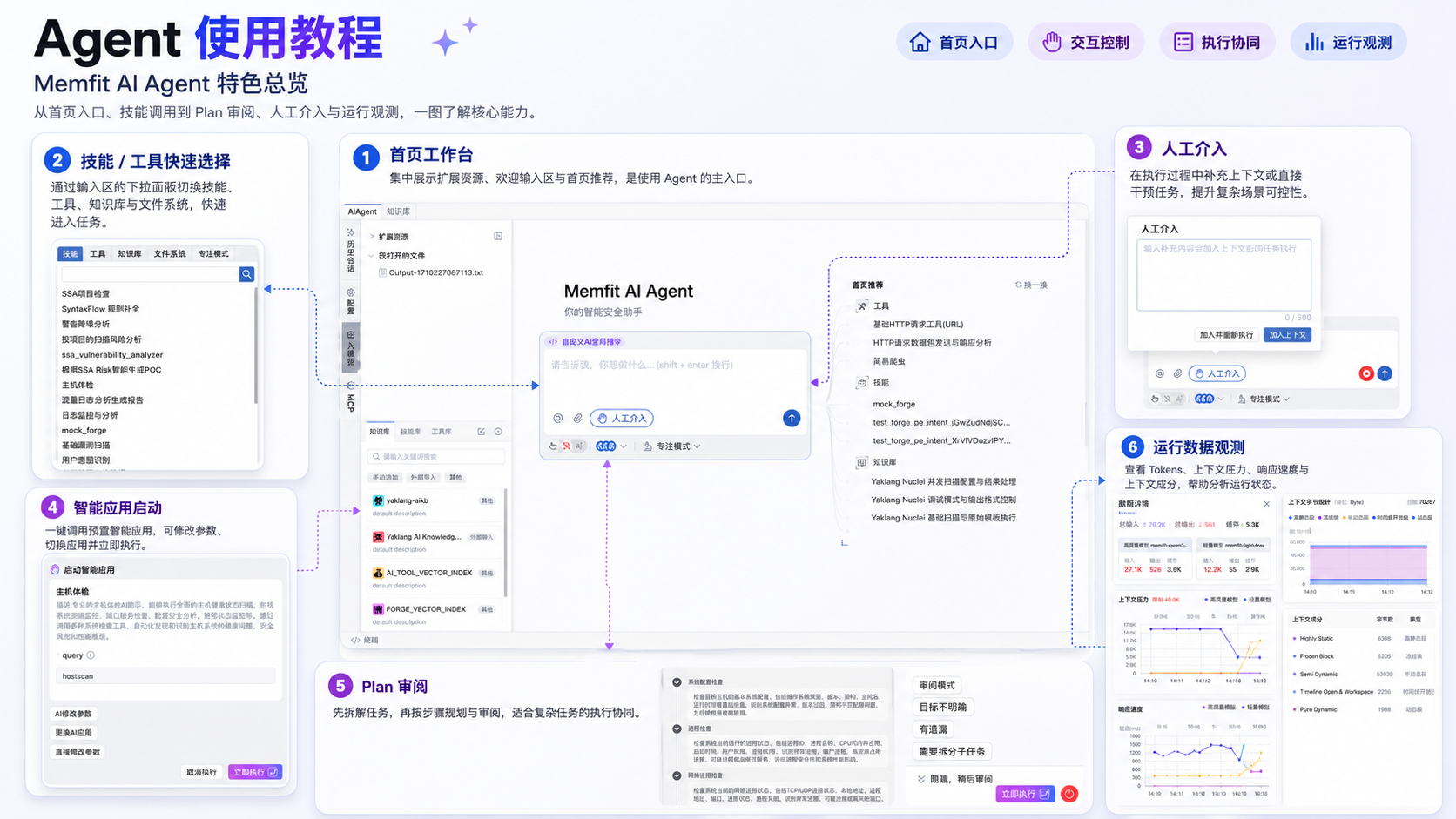1456x819 pixels.
Task: Select 简易爬虫 recommendation
Action: [889, 360]
